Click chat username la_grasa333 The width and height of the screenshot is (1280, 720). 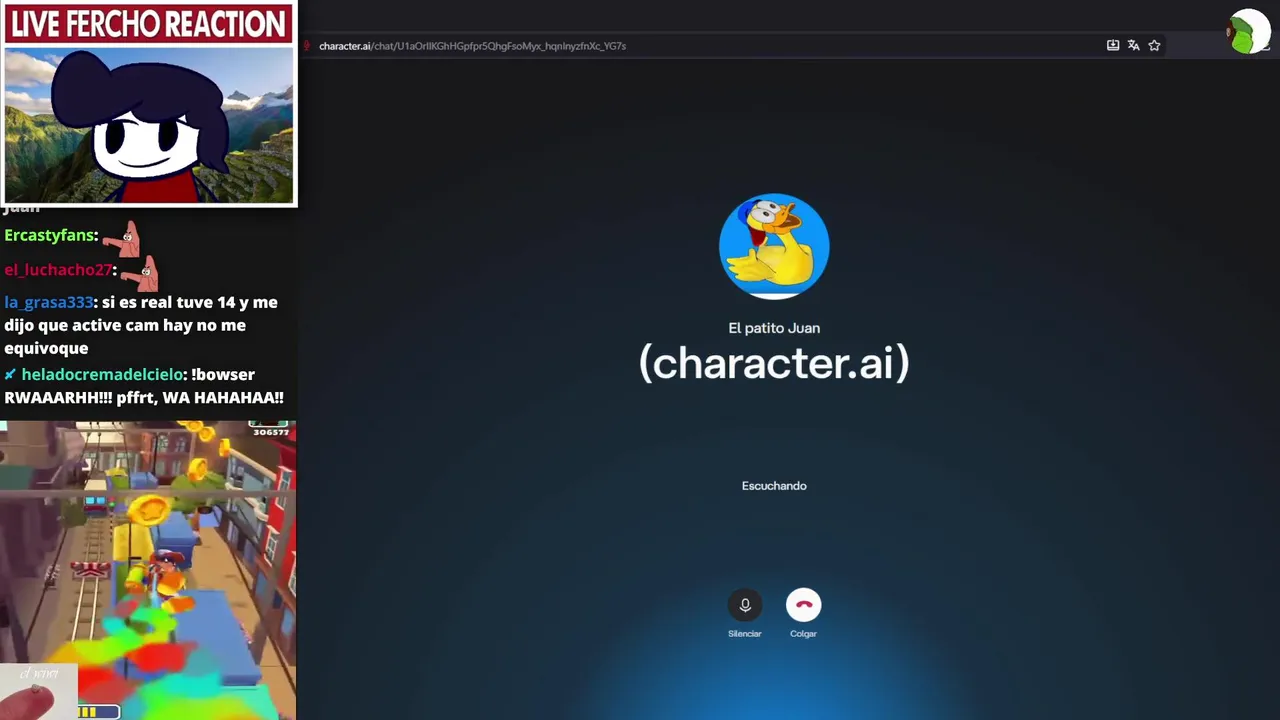click(x=48, y=302)
